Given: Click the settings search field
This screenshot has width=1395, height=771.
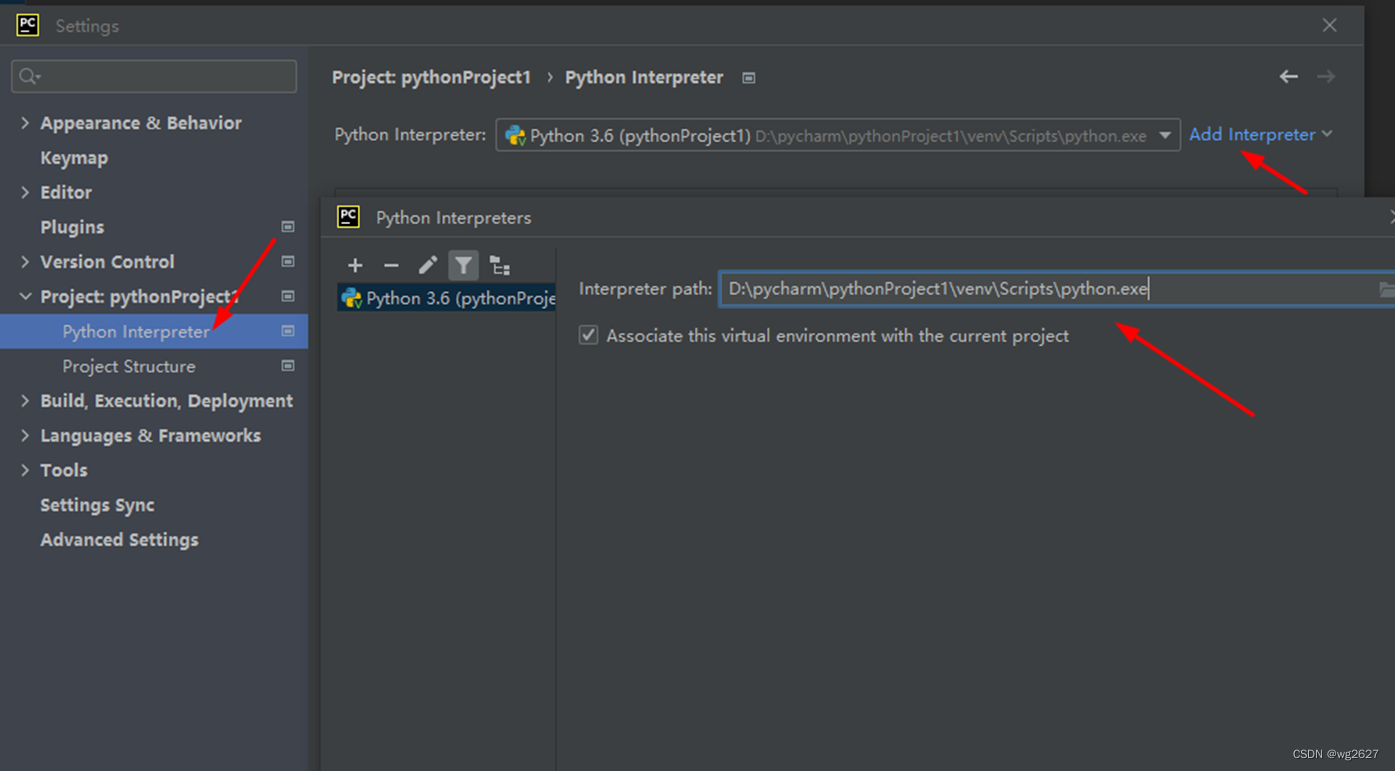Looking at the screenshot, I should click(154, 76).
